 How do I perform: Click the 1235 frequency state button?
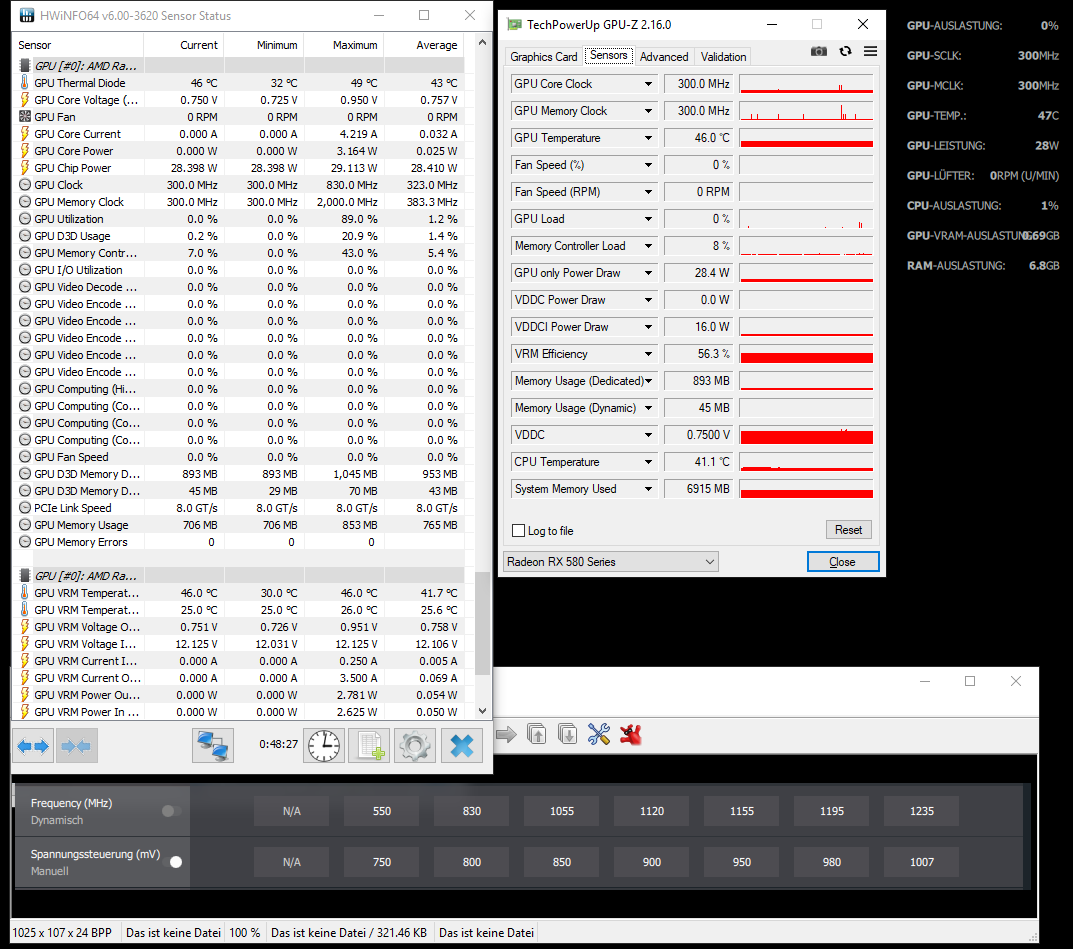tap(921, 811)
